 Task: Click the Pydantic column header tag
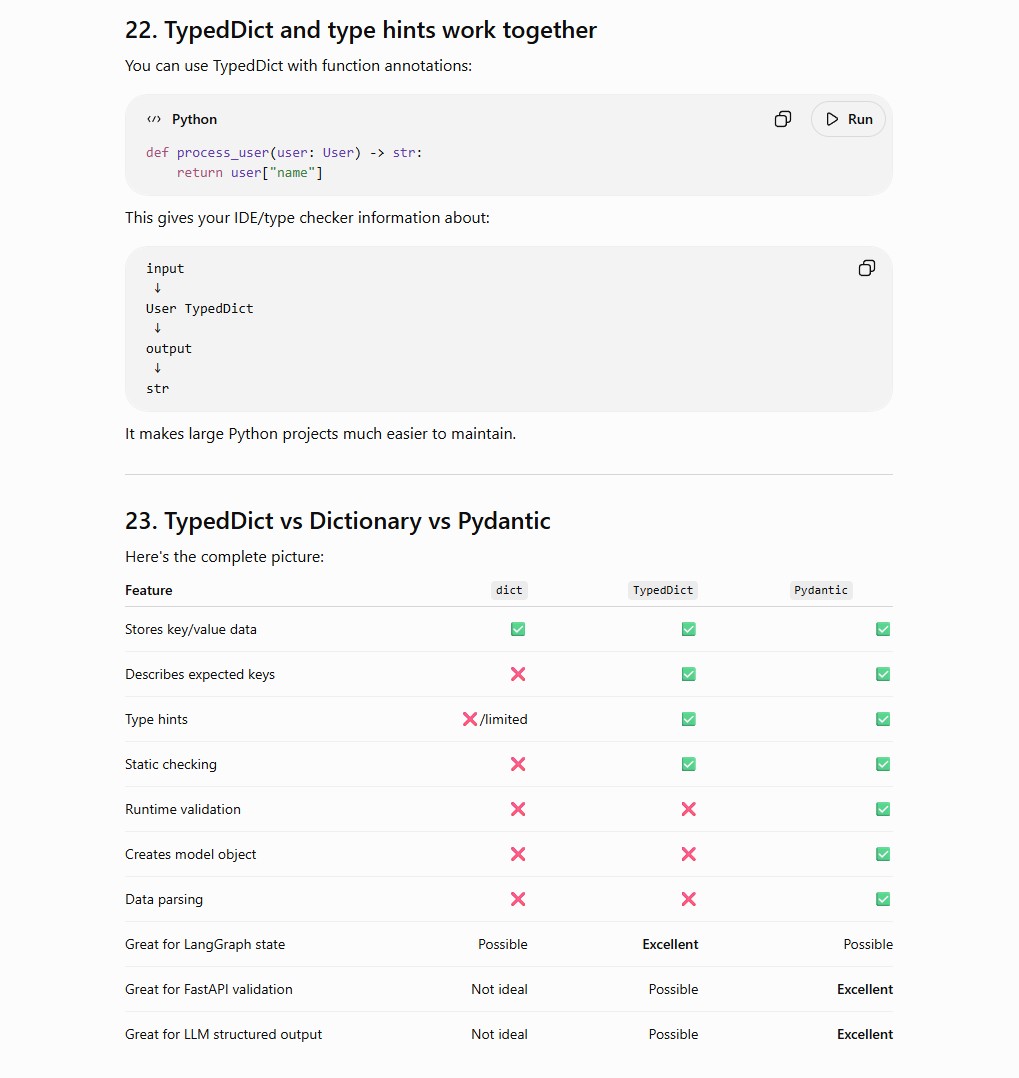click(x=820, y=590)
